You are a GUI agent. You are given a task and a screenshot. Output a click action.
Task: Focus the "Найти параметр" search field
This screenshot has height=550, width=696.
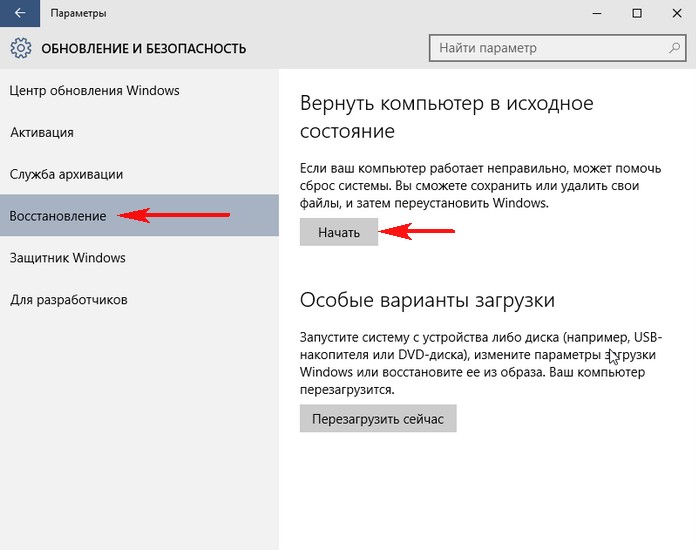[558, 48]
